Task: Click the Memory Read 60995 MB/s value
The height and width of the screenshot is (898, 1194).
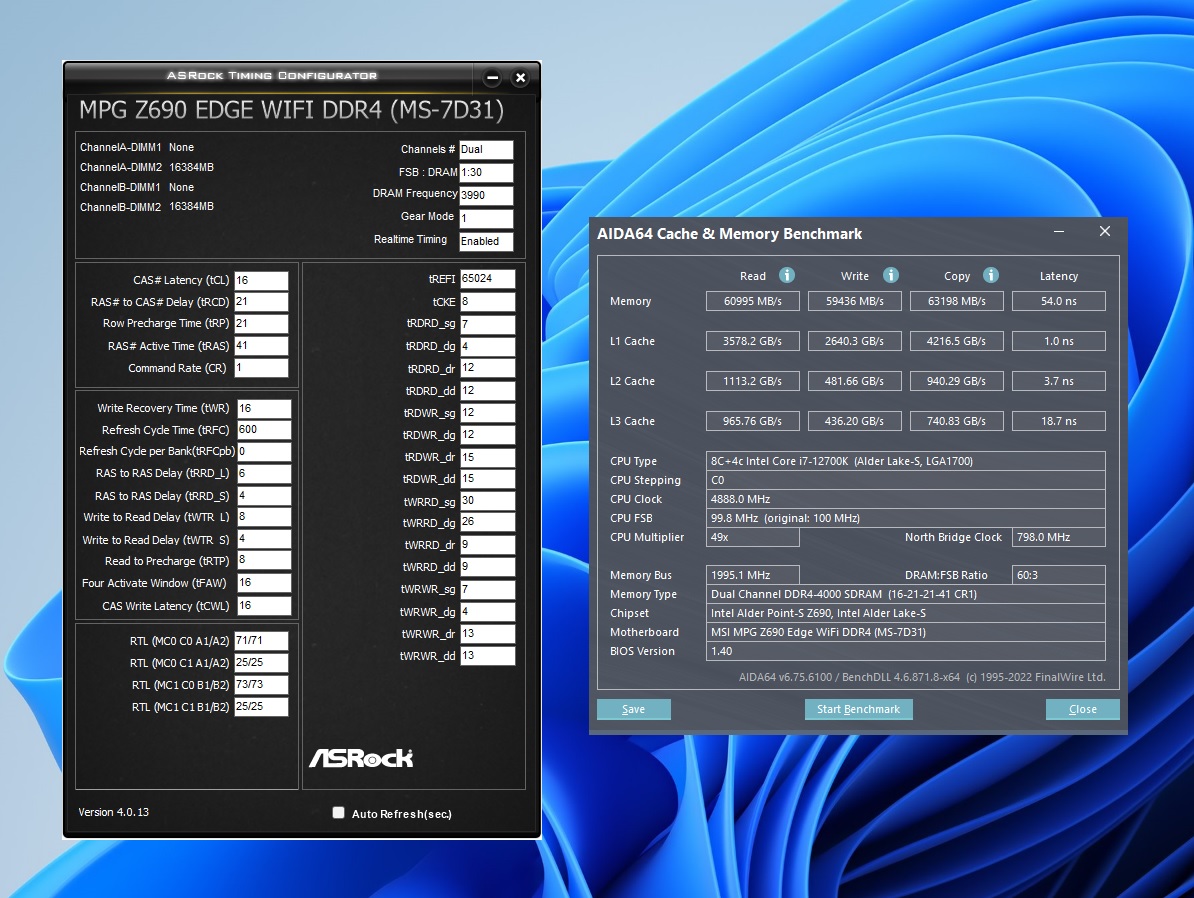Action: pyautogui.click(x=752, y=301)
